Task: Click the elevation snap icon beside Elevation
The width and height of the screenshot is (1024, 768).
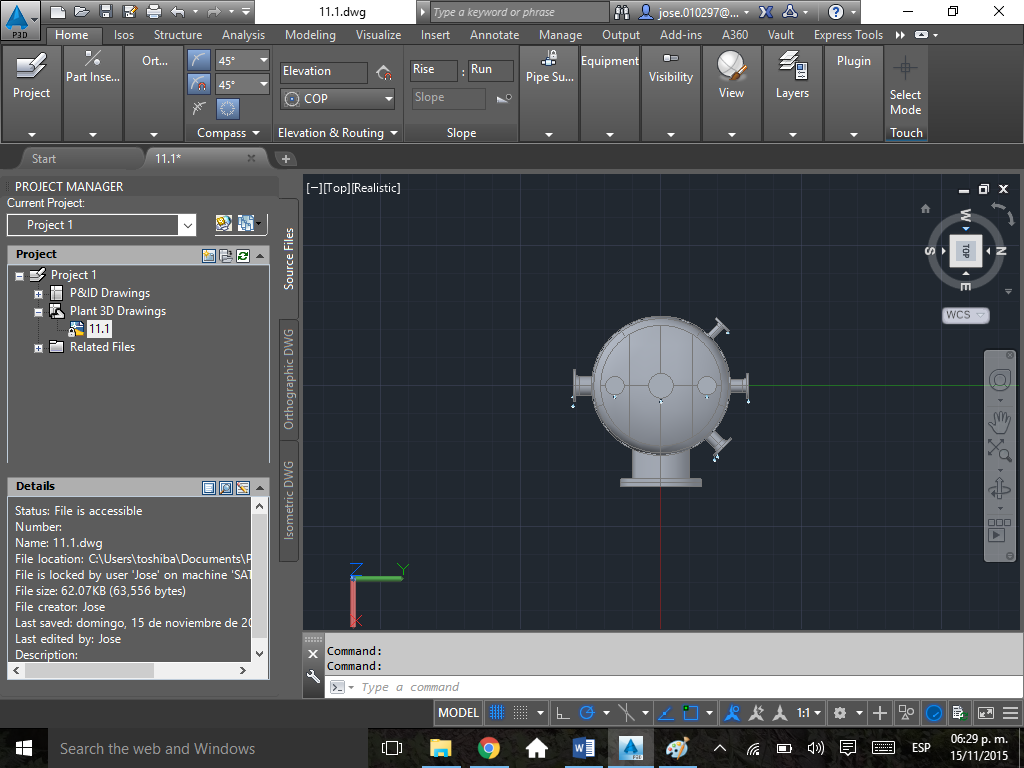Action: 384,72
